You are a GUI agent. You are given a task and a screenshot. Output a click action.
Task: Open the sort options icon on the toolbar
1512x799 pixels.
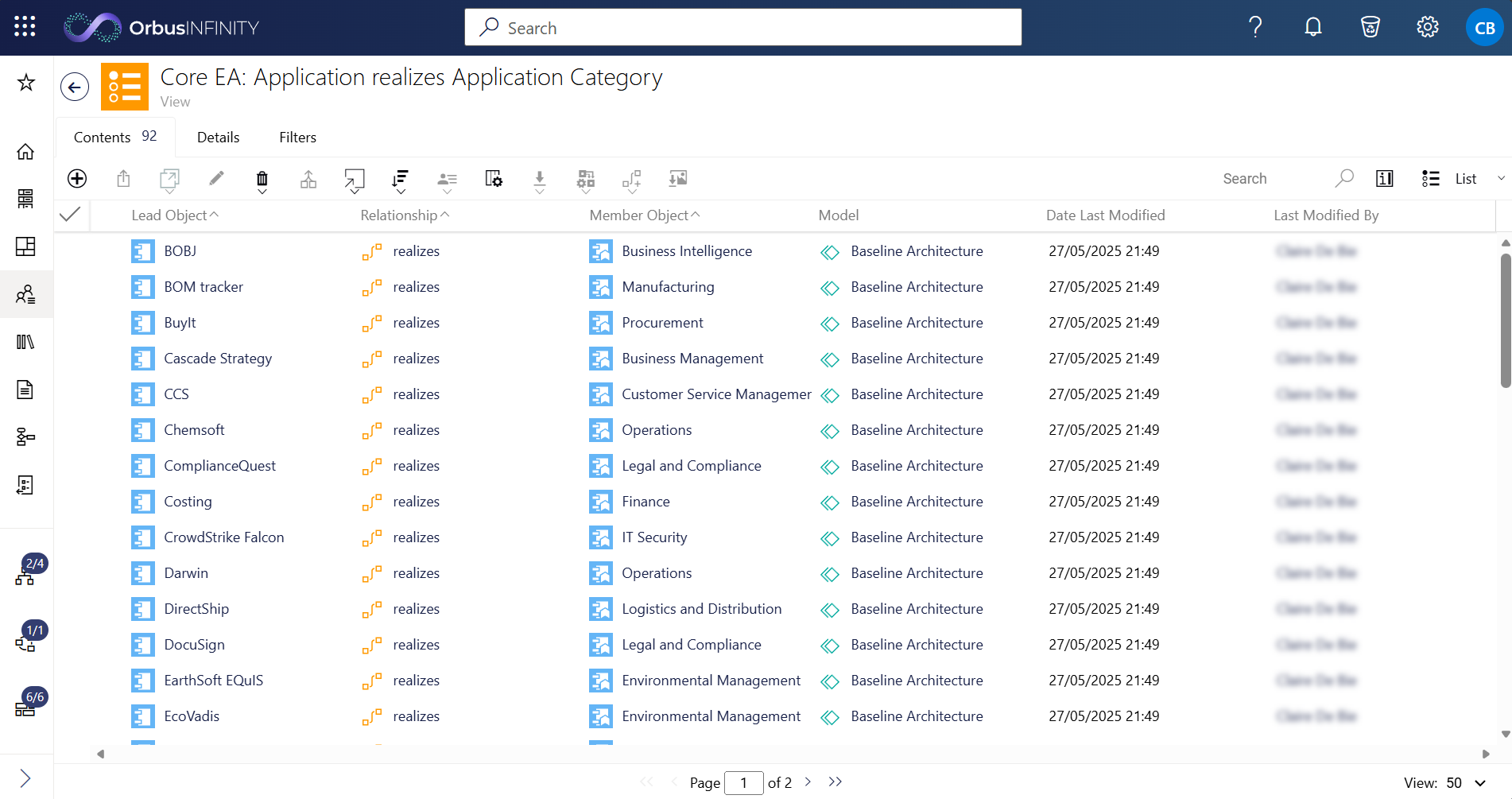[401, 179]
